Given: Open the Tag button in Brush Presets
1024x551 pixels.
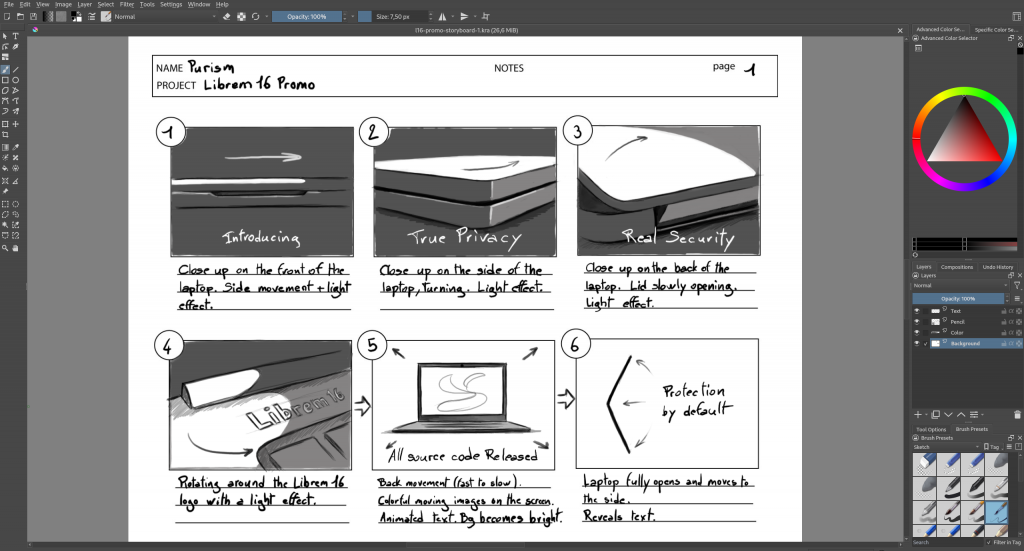Looking at the screenshot, I should (x=992, y=447).
